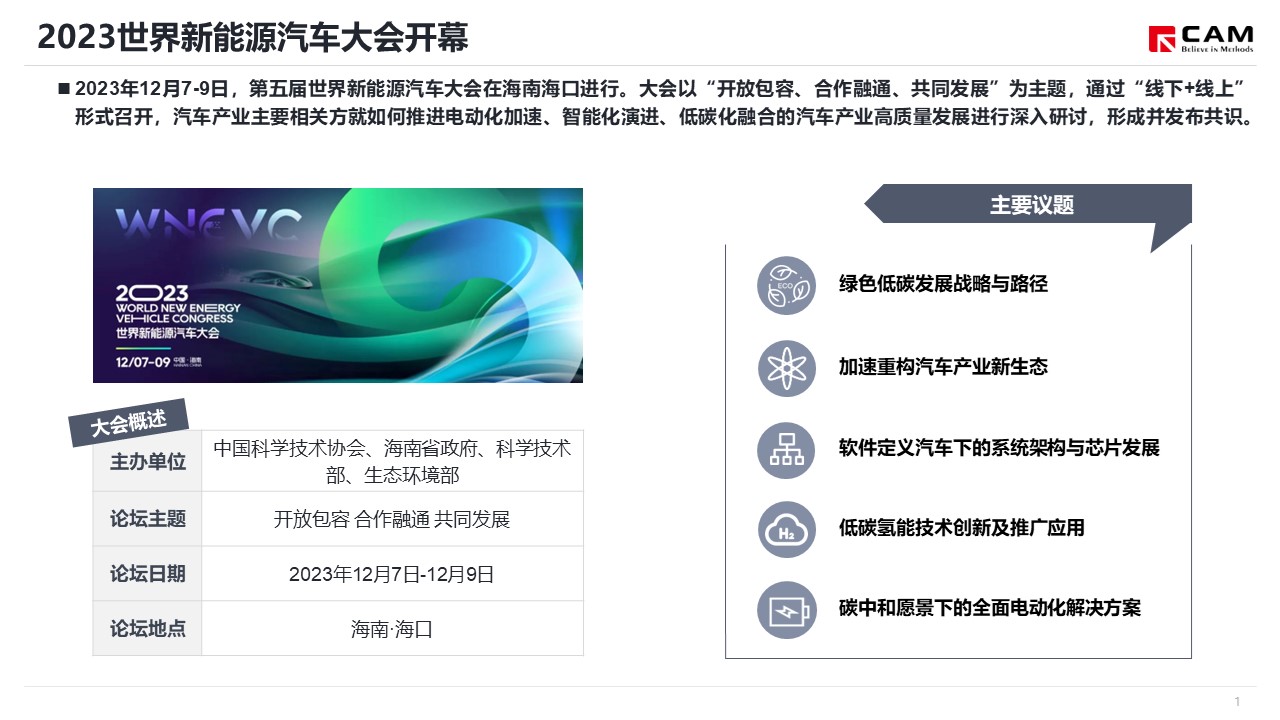Select the 论坛主题 table header cell
This screenshot has width=1280, height=720.
(148, 519)
